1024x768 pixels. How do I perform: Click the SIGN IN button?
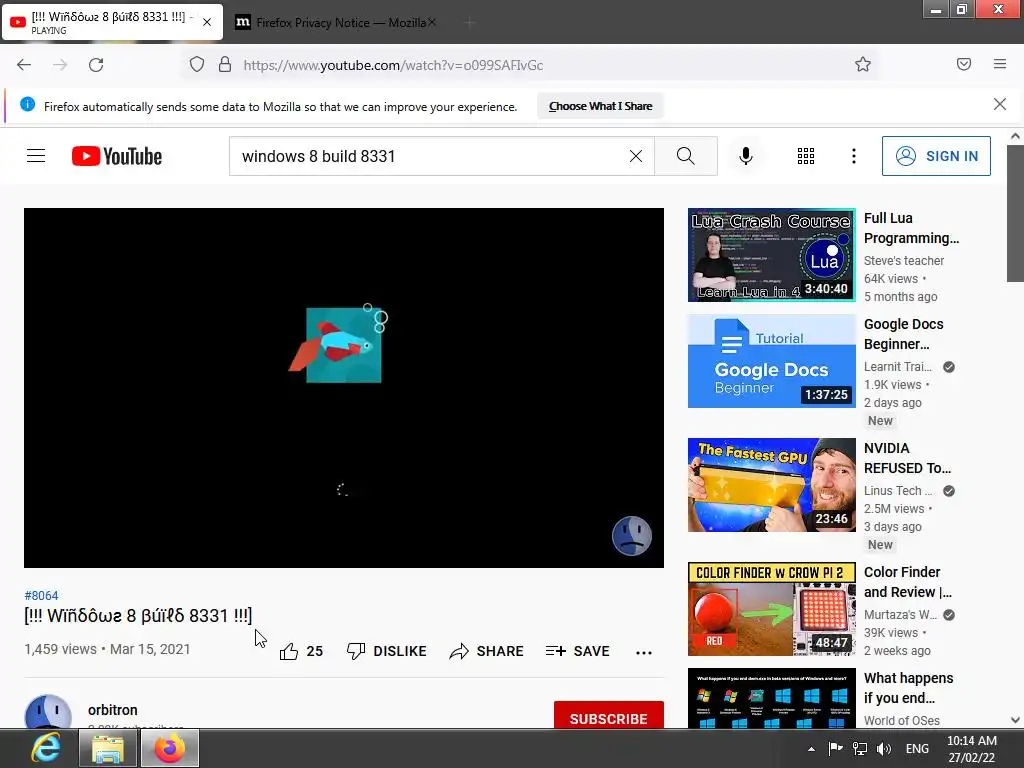point(936,156)
